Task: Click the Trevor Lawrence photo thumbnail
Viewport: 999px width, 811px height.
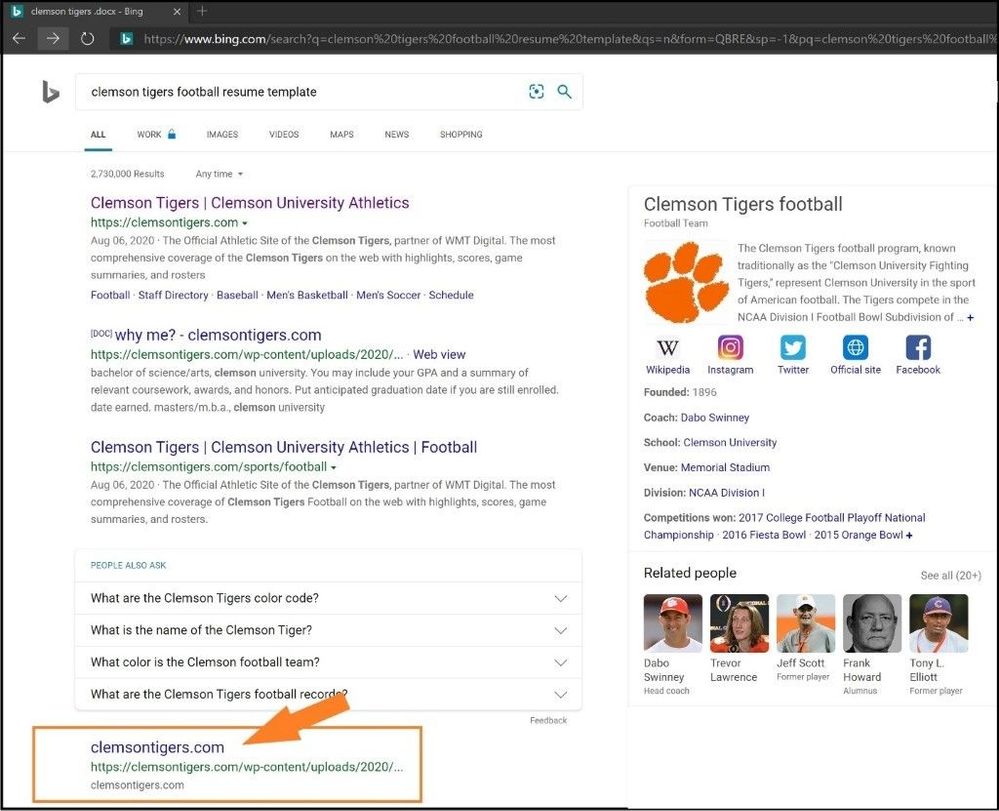Action: (x=739, y=624)
